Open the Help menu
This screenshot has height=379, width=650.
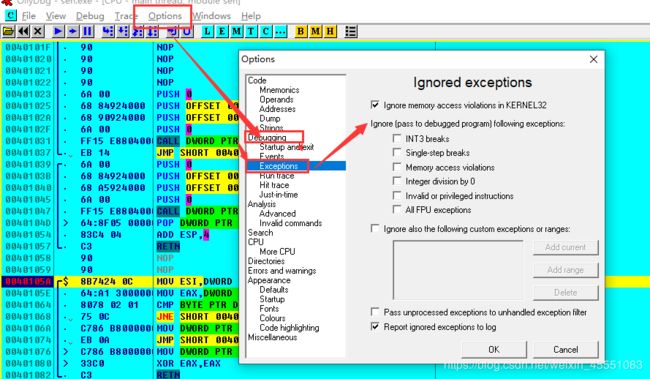pos(251,16)
